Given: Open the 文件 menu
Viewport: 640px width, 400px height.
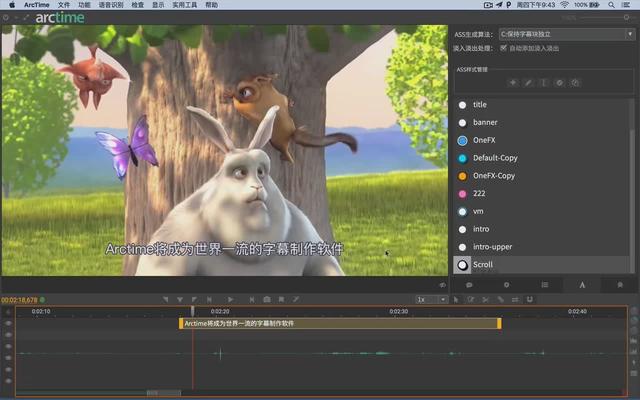Looking at the screenshot, I should 64,5.
